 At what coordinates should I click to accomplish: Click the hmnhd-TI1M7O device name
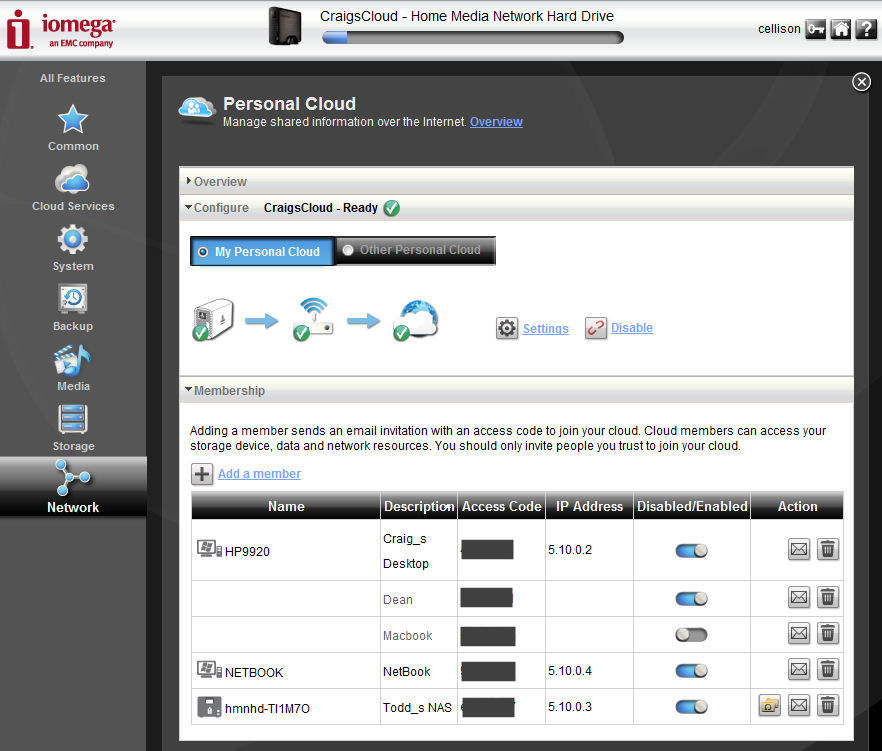click(x=267, y=708)
